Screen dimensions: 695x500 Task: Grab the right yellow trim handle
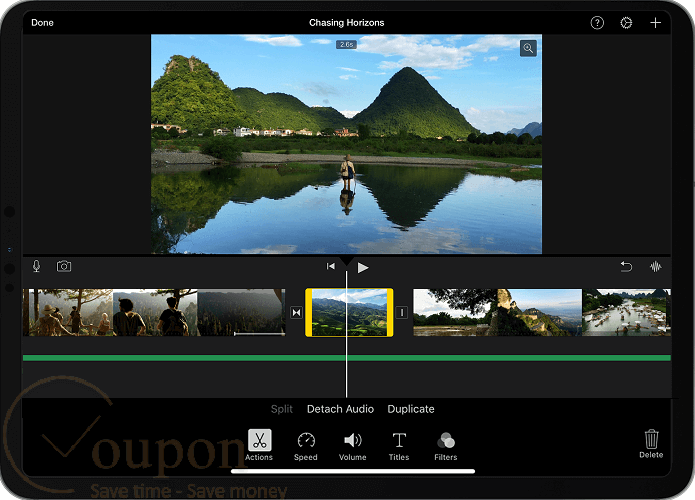pos(390,312)
